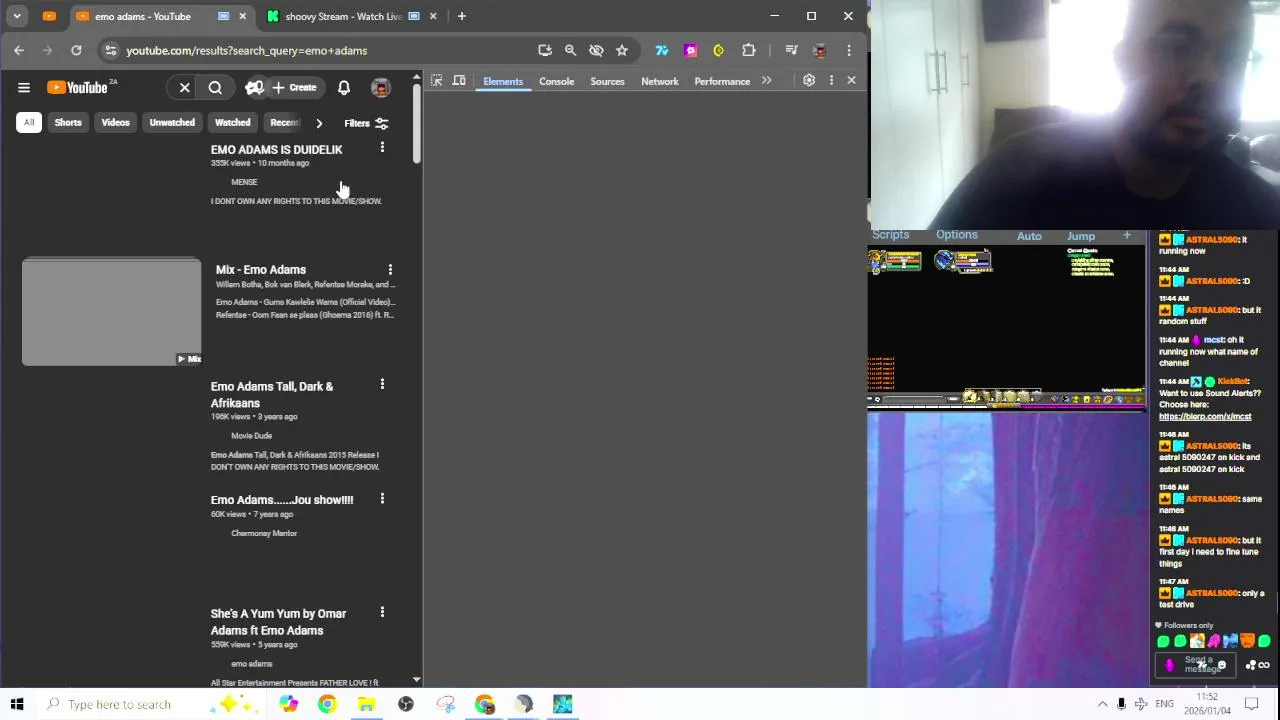Open DevTools customize three-dot menu
This screenshot has height=720, width=1280.
831,81
